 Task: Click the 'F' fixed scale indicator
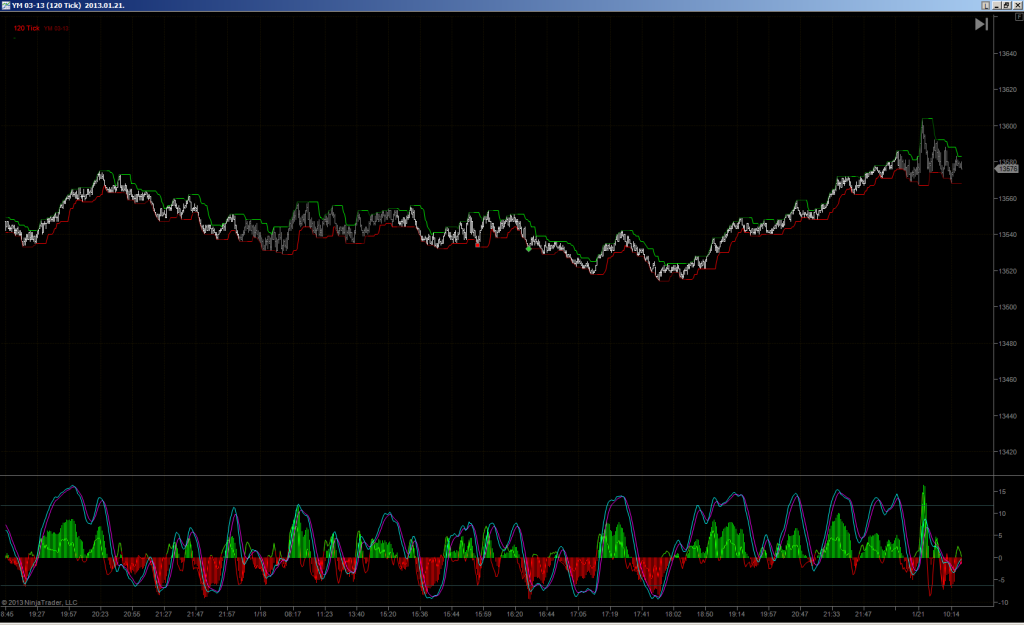[x=1019, y=17]
